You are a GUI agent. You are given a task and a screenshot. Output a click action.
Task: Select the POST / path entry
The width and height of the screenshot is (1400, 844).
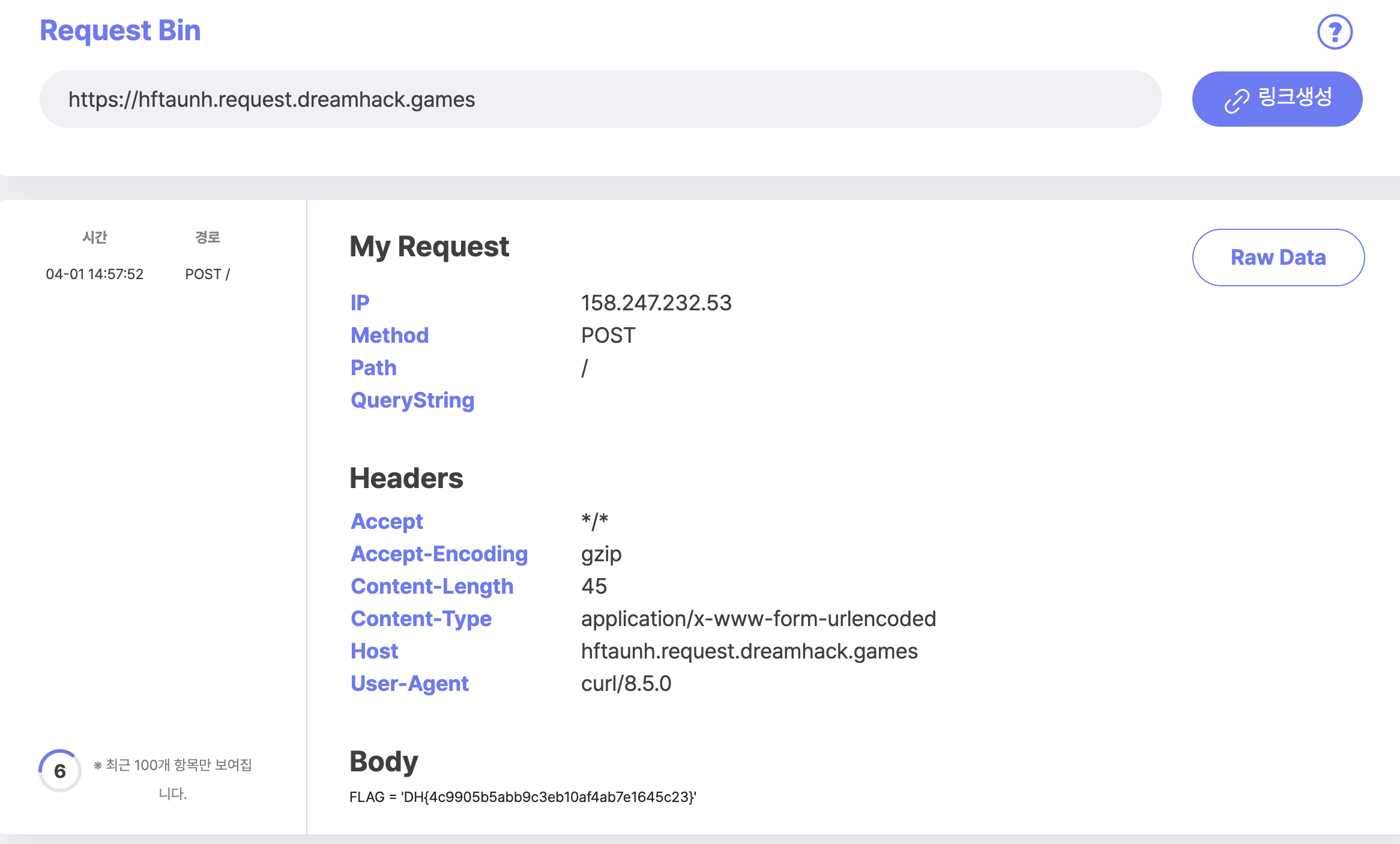click(x=207, y=274)
